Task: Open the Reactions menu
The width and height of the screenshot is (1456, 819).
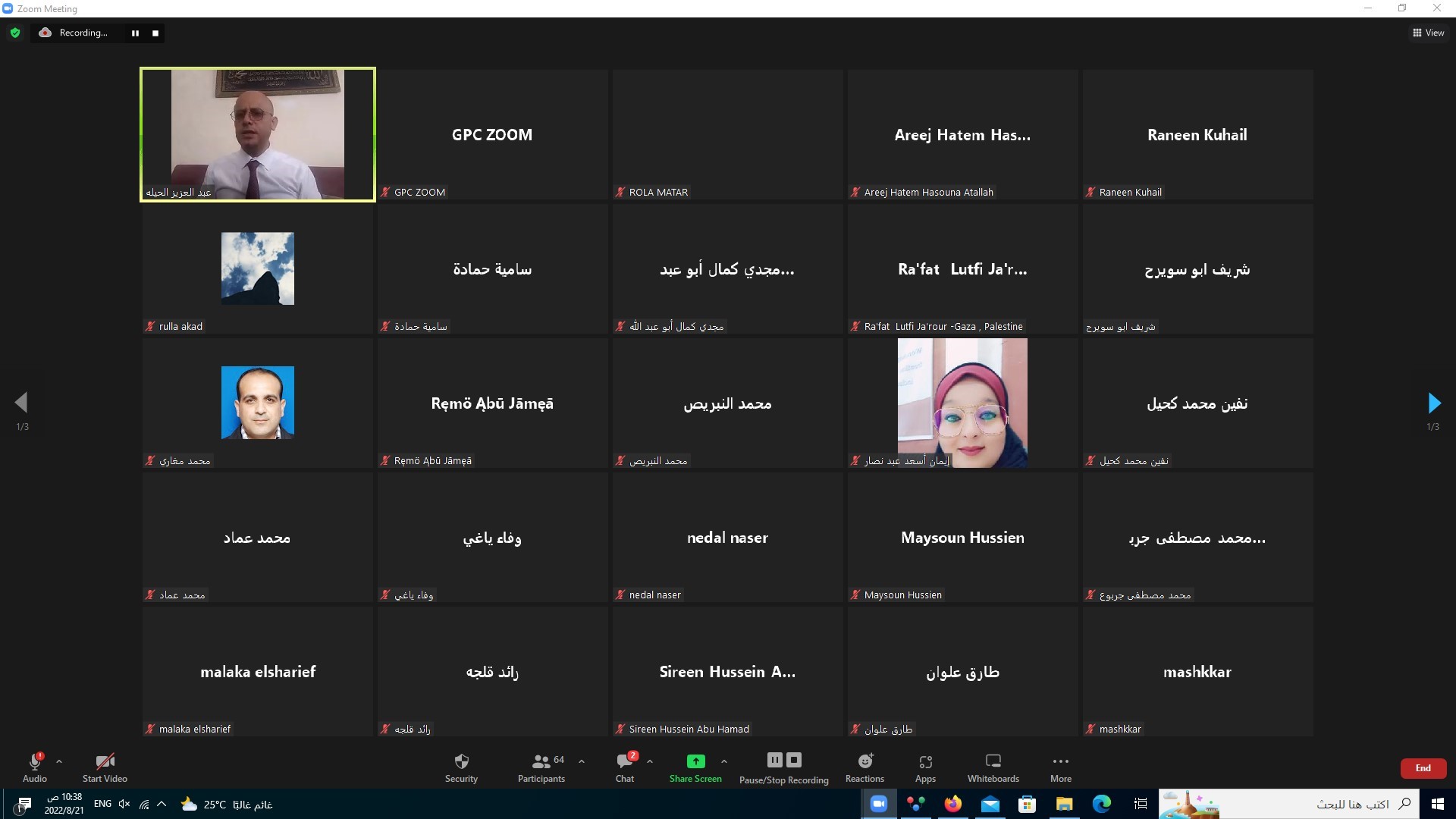Action: pos(864,767)
